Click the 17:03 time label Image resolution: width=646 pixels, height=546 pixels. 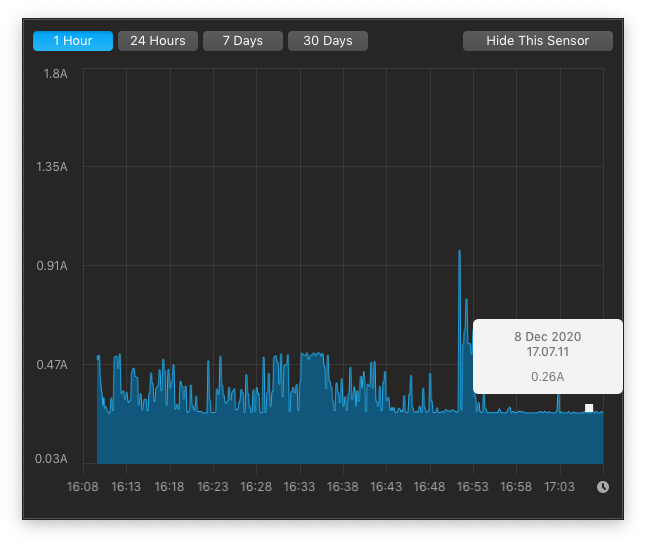[x=559, y=487]
